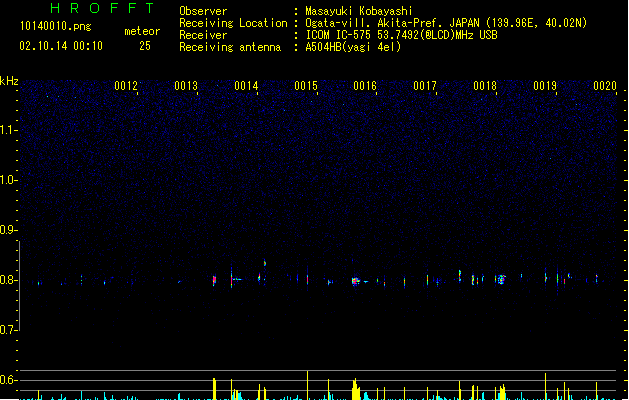The height and width of the screenshot is (400, 629).
Task: Click the meteor label text
Action: click(142, 31)
